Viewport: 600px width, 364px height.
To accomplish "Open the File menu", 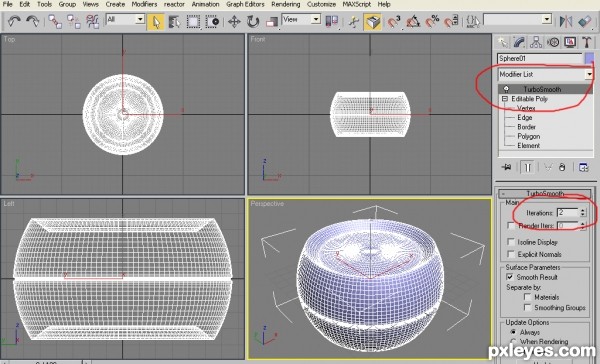I will click(8, 4).
